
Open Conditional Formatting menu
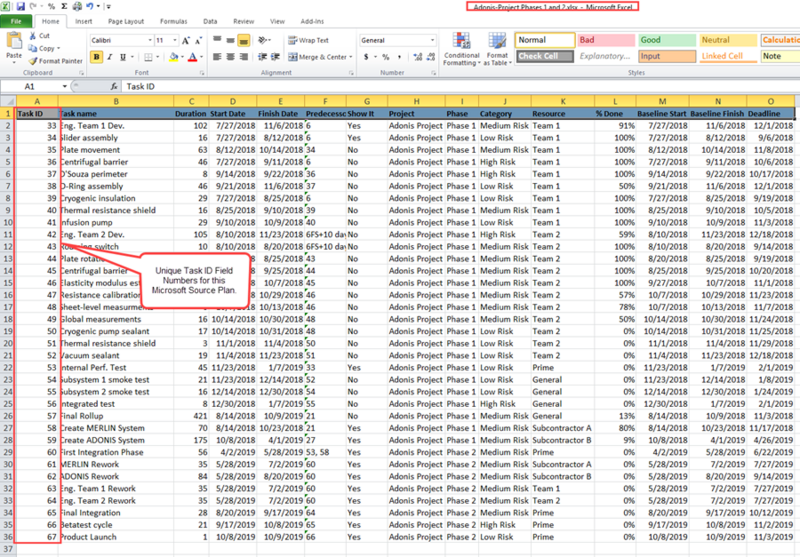click(x=462, y=48)
